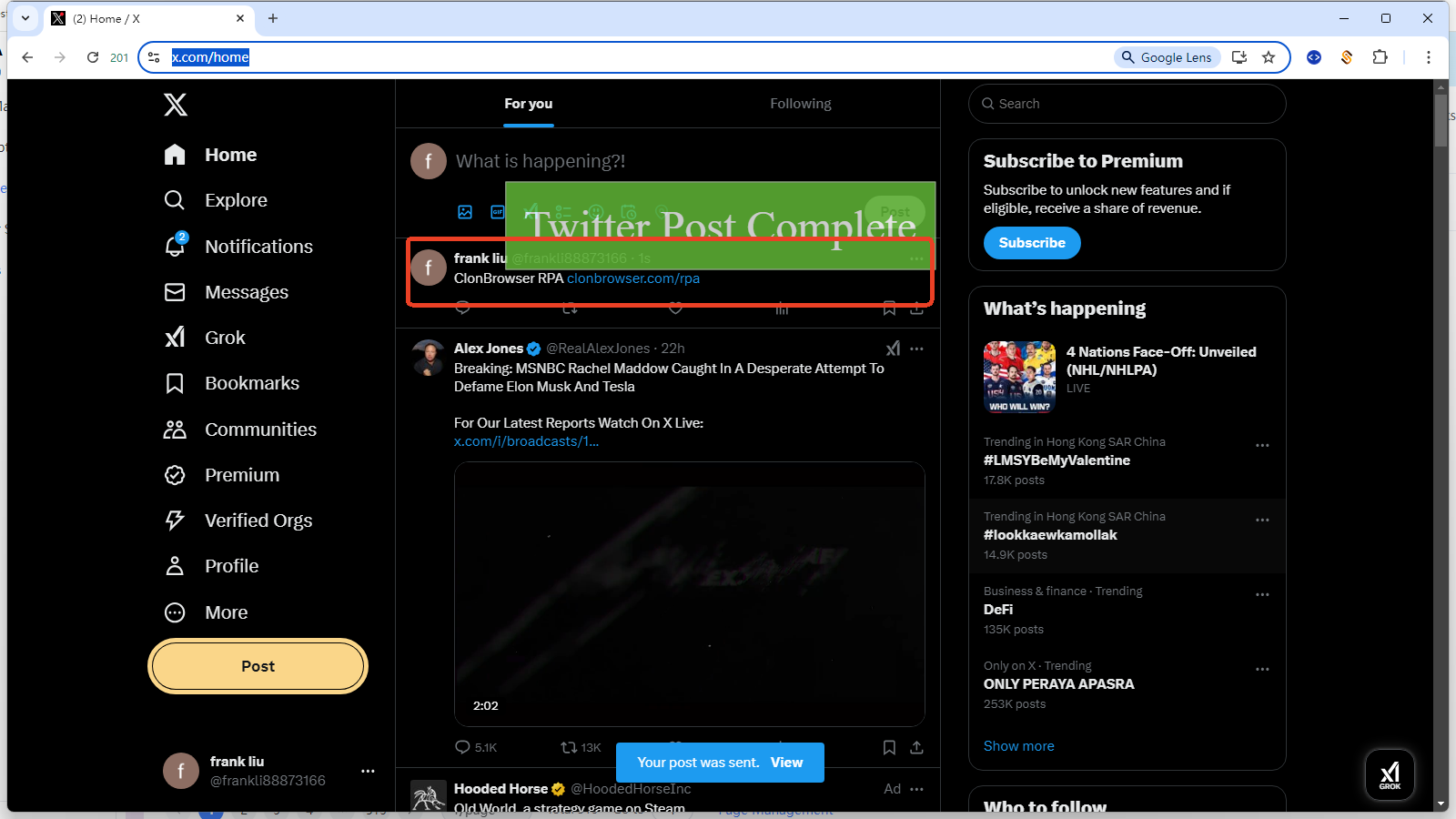Open the #lookkaewkamollak trend
The height and width of the screenshot is (819, 1456).
[1050, 535]
